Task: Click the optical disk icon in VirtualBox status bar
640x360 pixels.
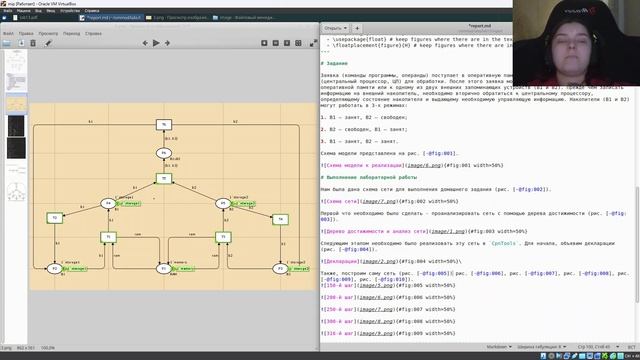Action: click(x=551, y=356)
